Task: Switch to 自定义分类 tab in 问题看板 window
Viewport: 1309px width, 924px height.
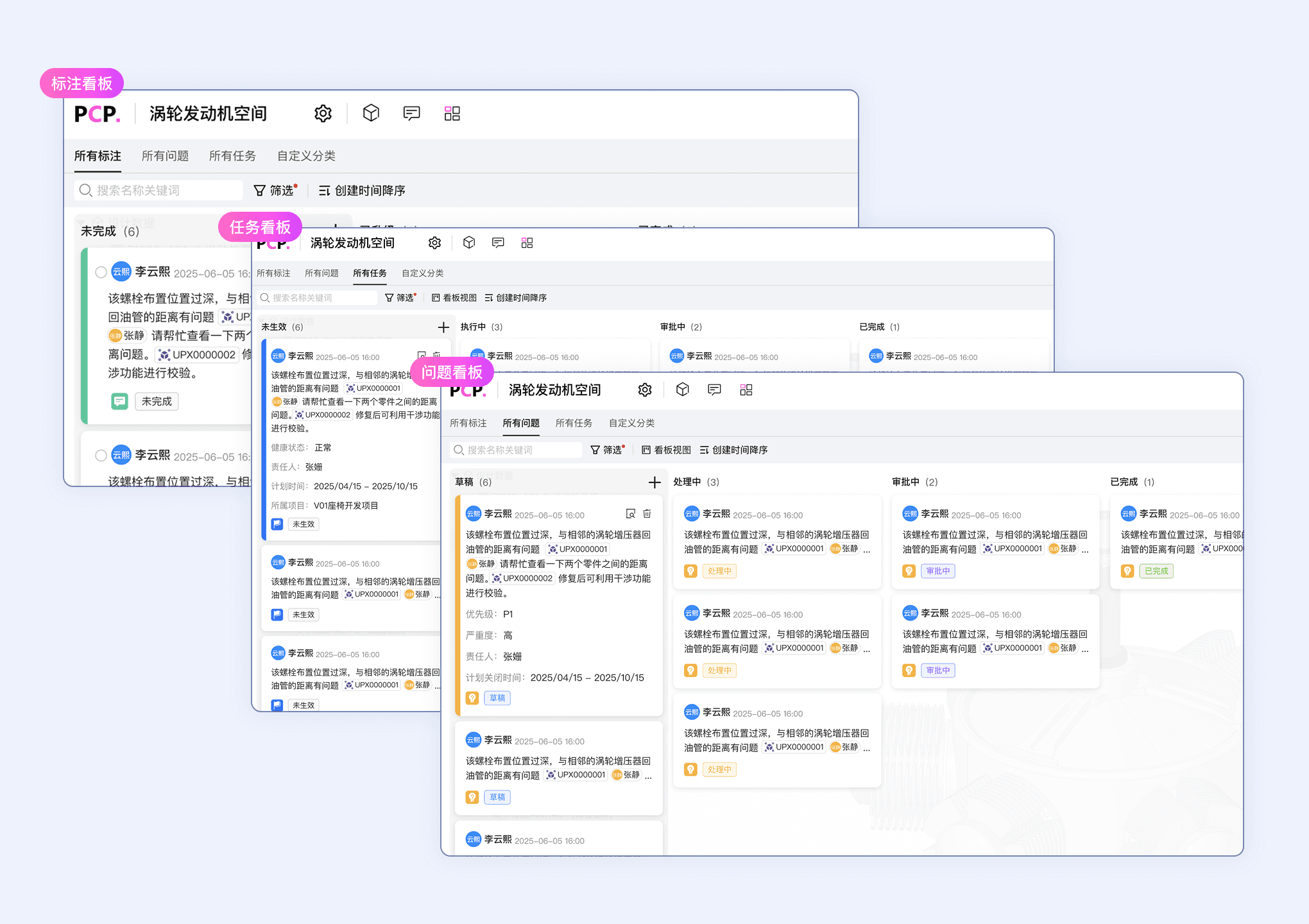Action: (x=631, y=423)
